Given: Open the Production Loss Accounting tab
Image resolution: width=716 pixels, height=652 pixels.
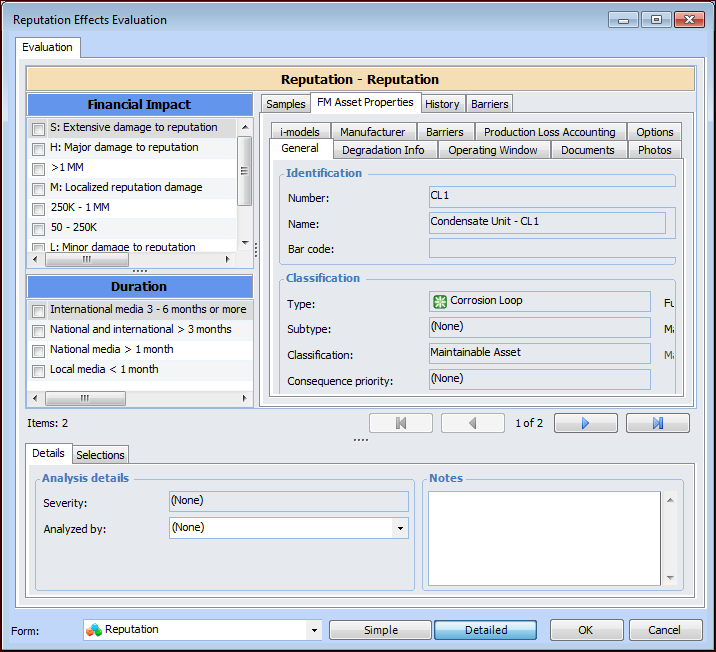Looking at the screenshot, I should pyautogui.click(x=549, y=132).
